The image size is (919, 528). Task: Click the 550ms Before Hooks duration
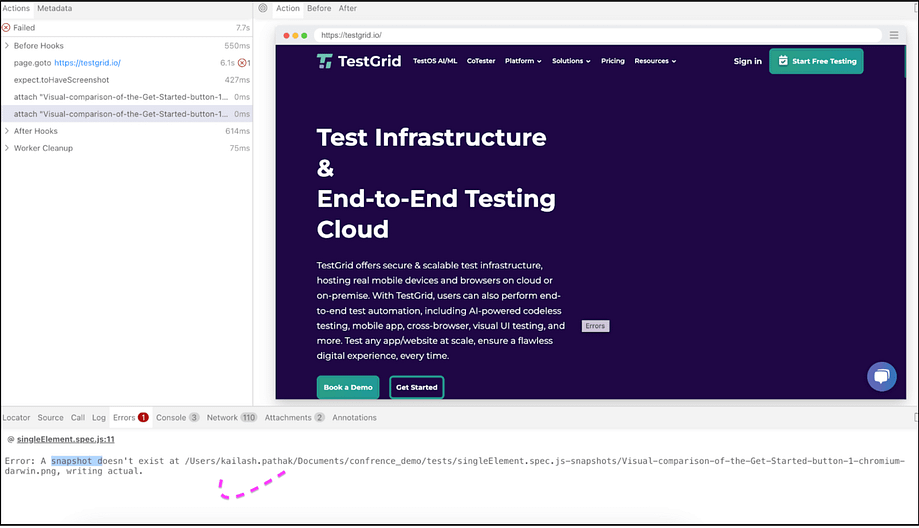237,46
